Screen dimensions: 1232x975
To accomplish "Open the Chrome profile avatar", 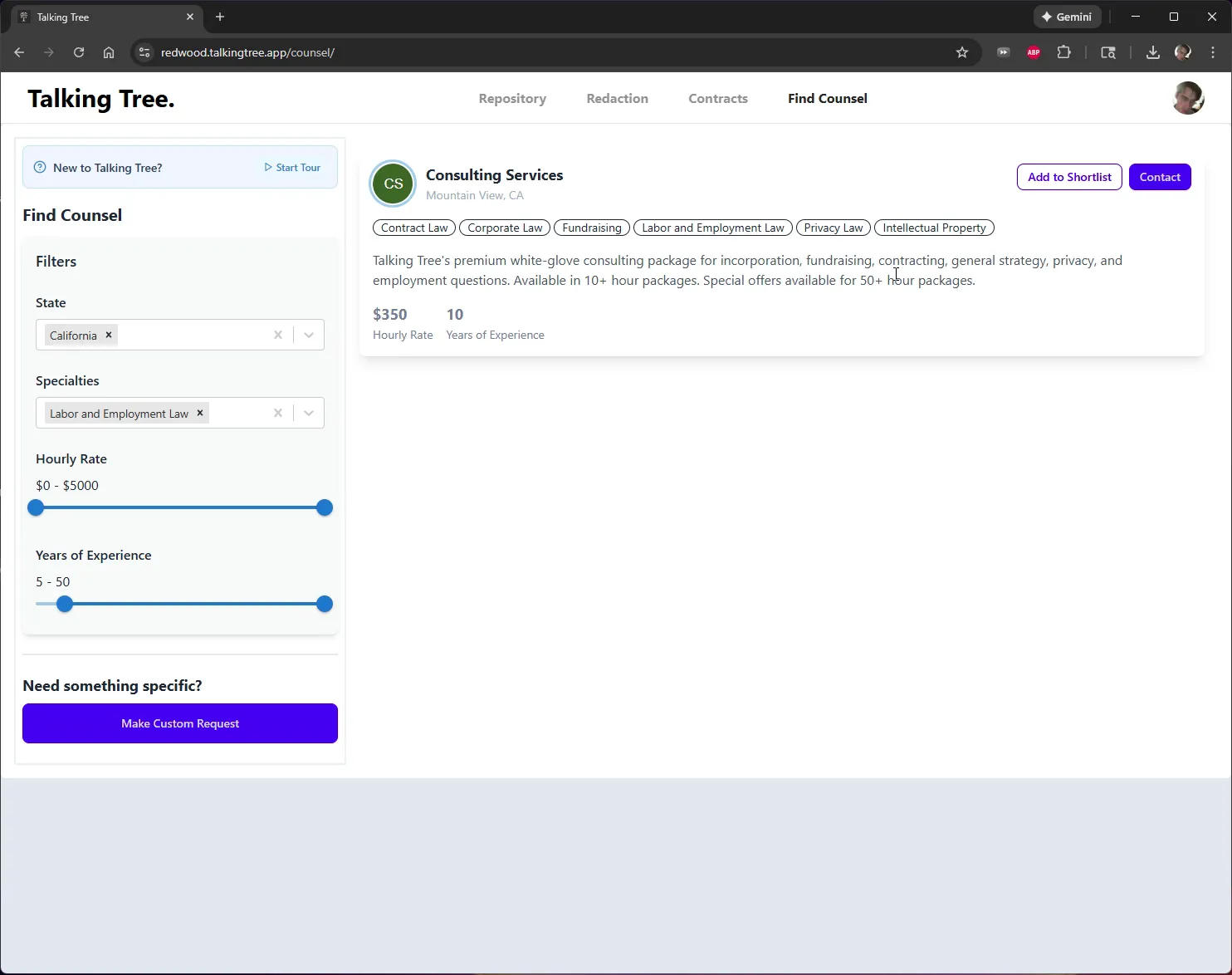I will pos(1183,52).
